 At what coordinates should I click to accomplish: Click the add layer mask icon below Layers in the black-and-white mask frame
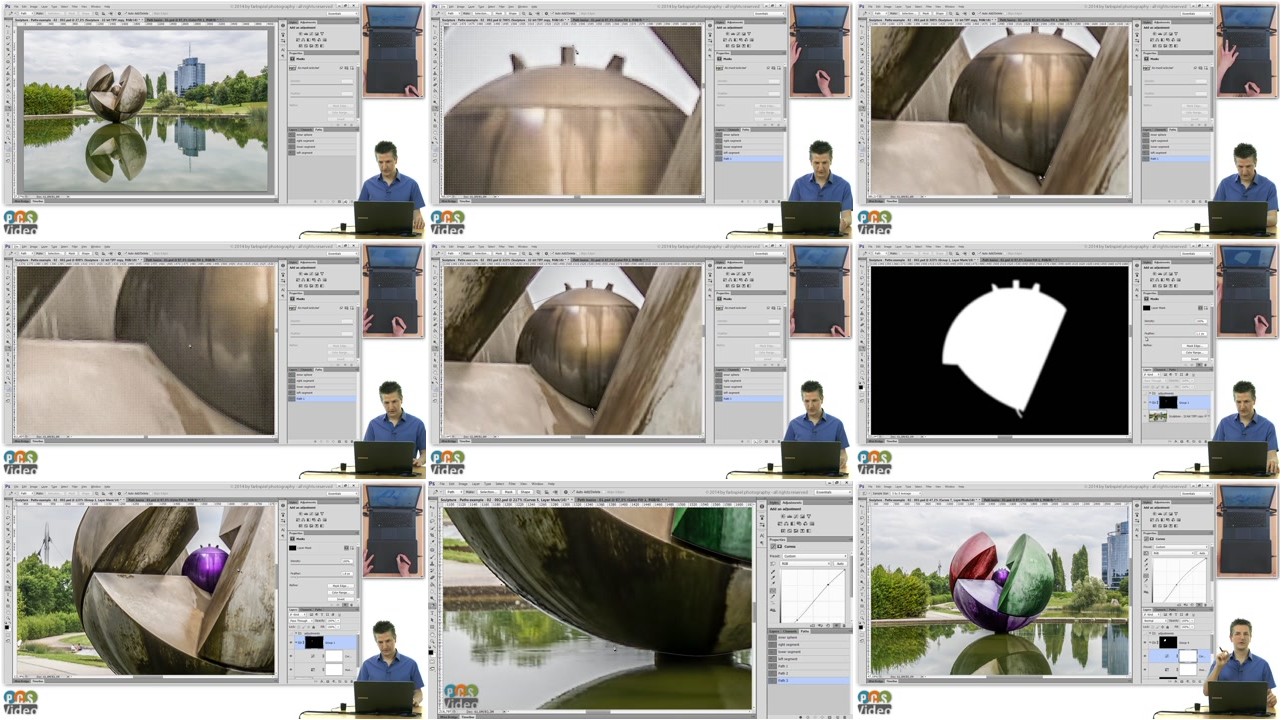pos(1182,441)
